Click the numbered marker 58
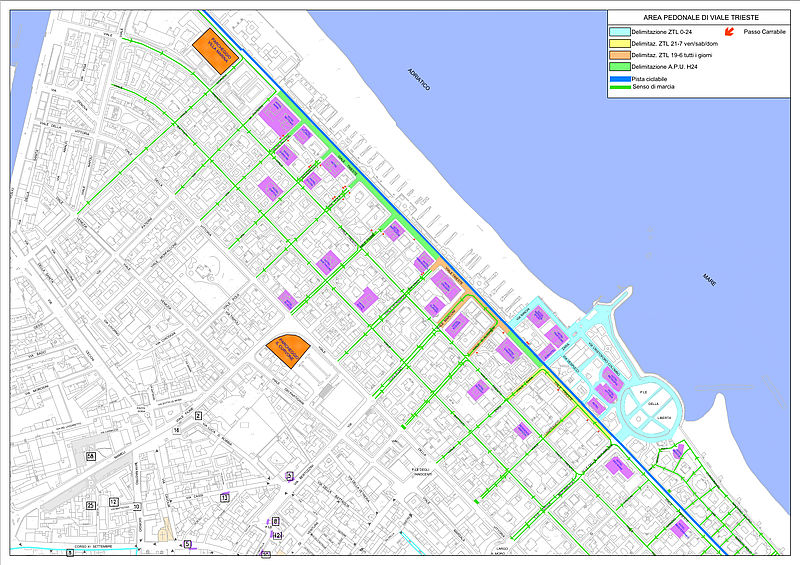 coord(91,456)
